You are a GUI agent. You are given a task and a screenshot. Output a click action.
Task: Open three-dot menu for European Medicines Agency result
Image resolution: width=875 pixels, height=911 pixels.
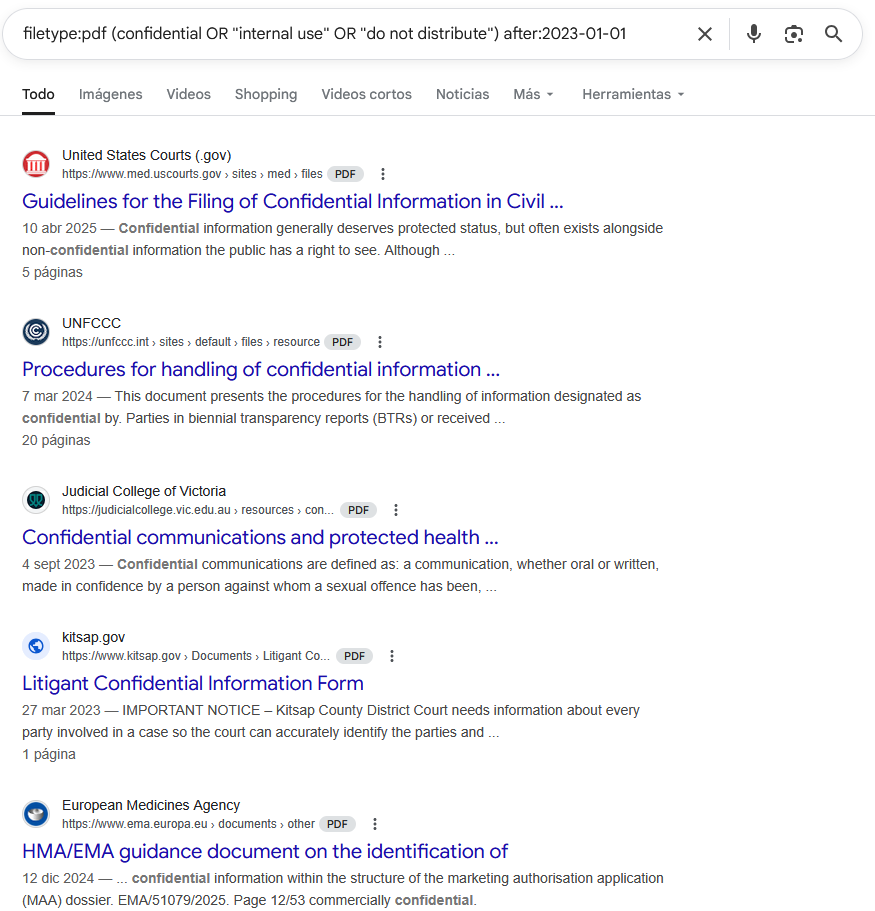375,824
